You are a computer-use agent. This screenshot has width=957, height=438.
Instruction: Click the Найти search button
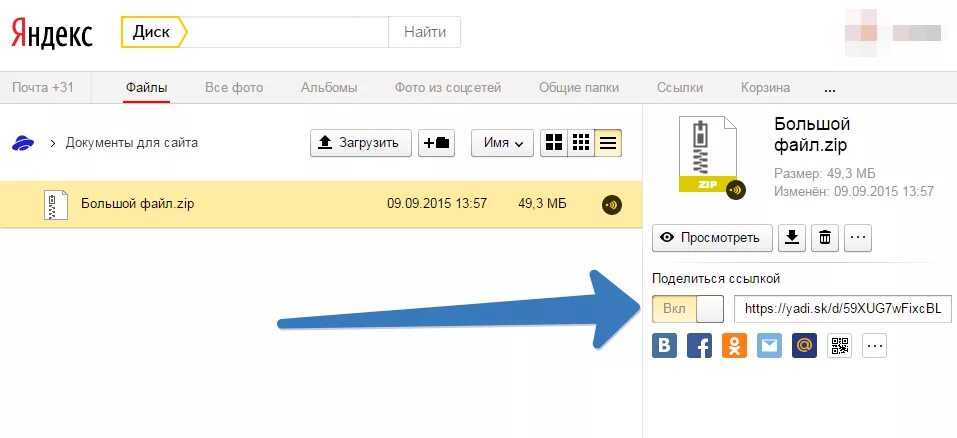[425, 32]
